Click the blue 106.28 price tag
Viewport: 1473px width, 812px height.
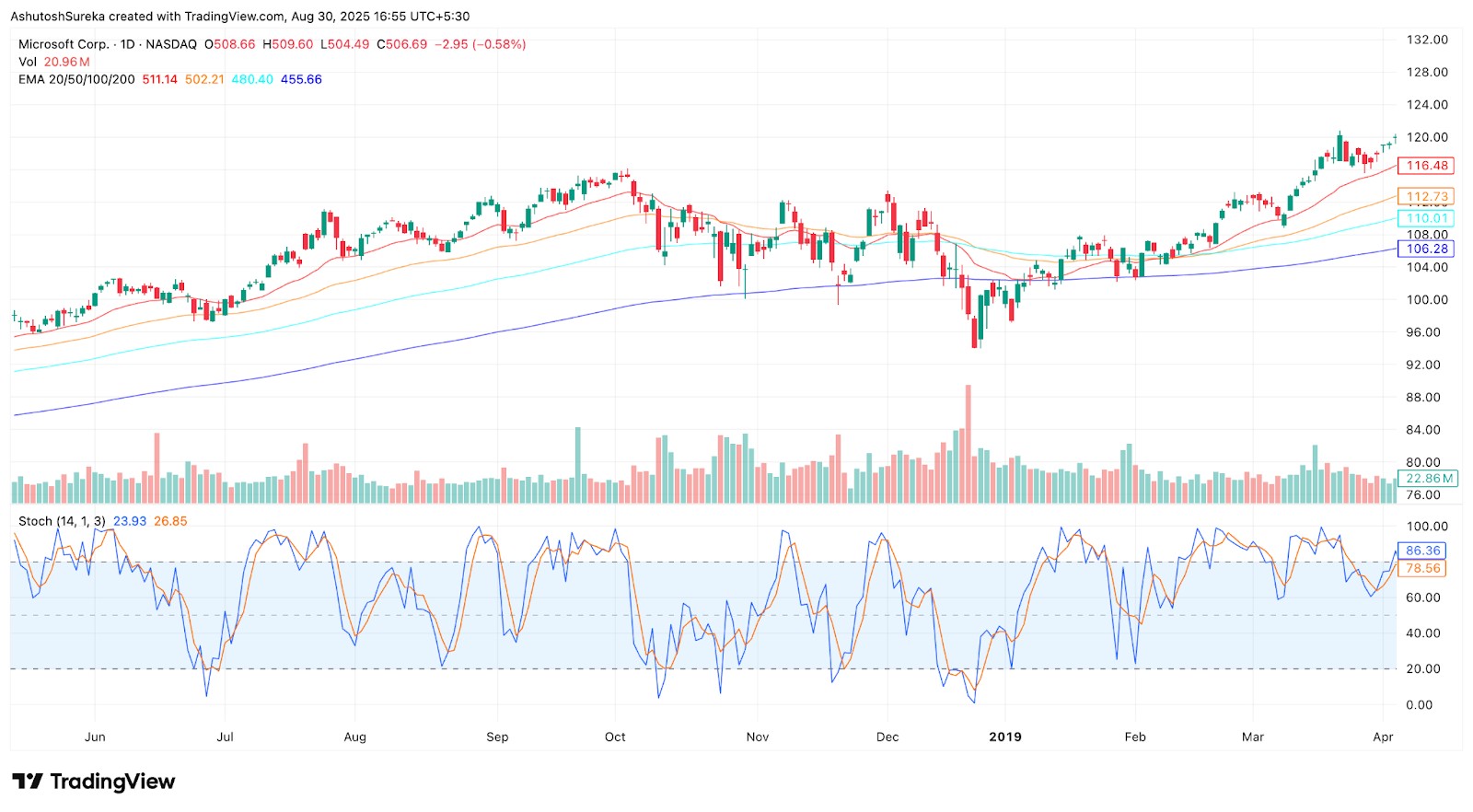(1426, 249)
